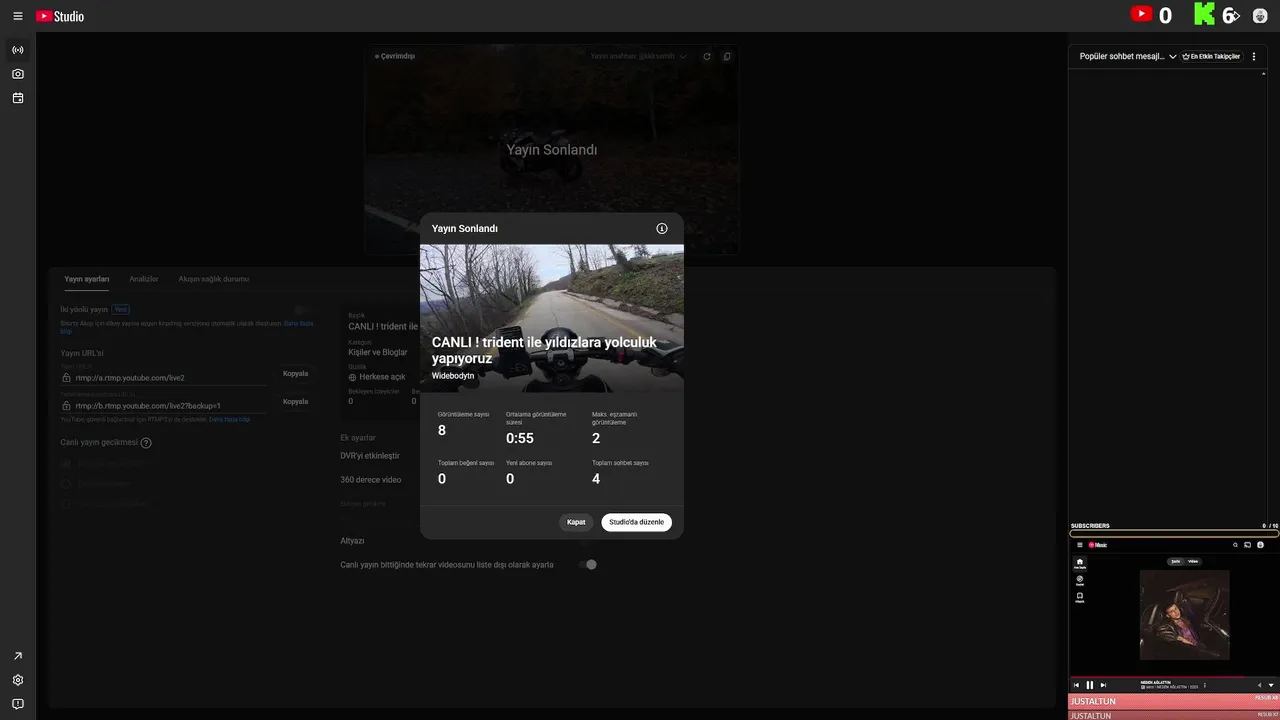The image size is (1280, 720).
Task: Open the YouTube Studio hamburger menu
Action: 17,16
